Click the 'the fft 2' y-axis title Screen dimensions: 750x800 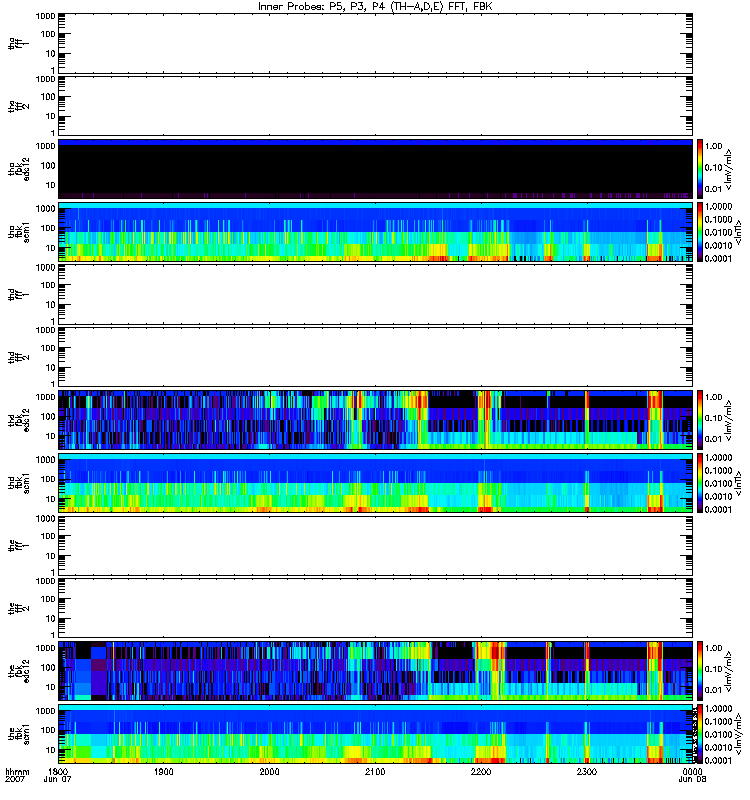[18, 608]
